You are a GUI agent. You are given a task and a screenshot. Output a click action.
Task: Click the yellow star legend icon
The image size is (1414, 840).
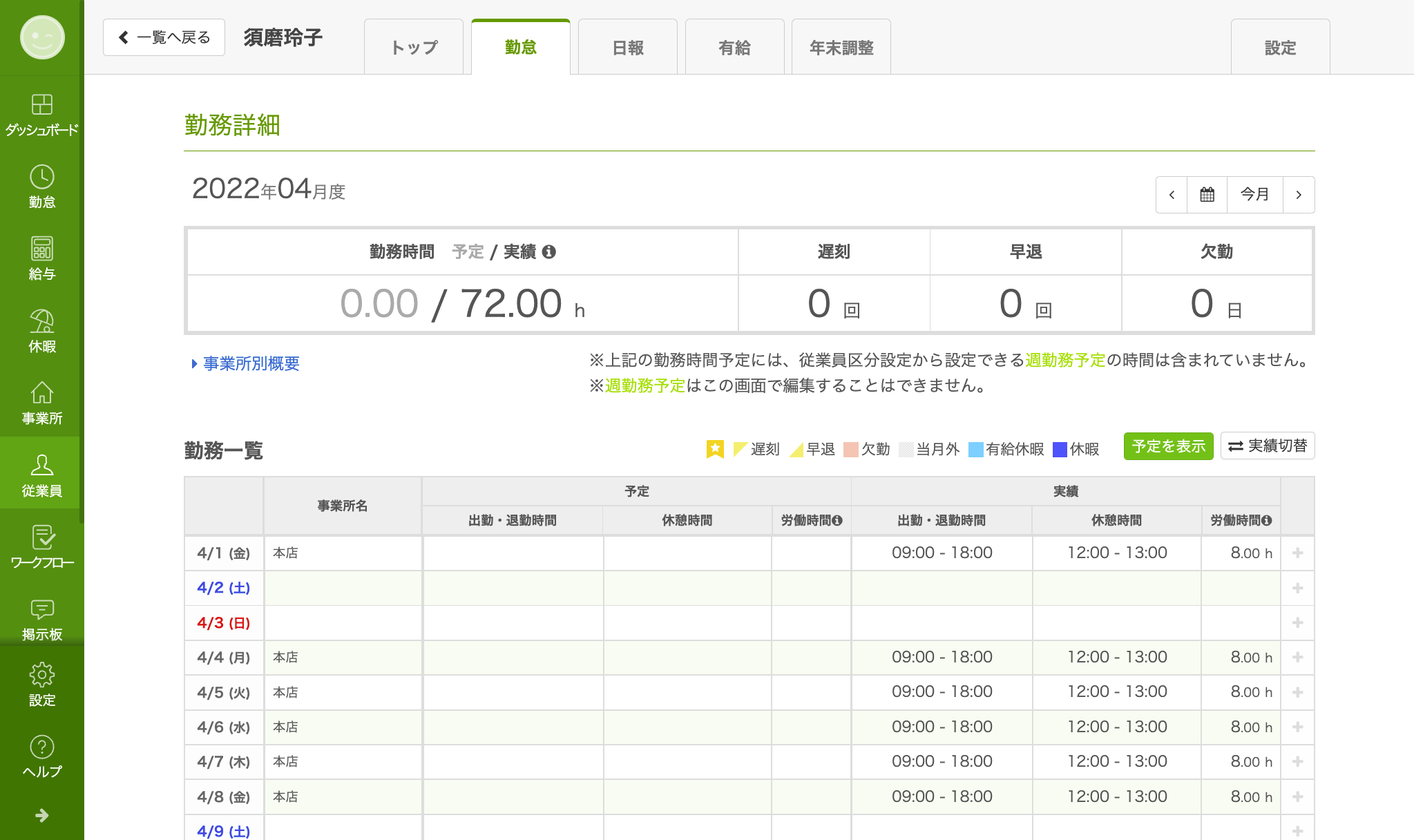(x=715, y=449)
